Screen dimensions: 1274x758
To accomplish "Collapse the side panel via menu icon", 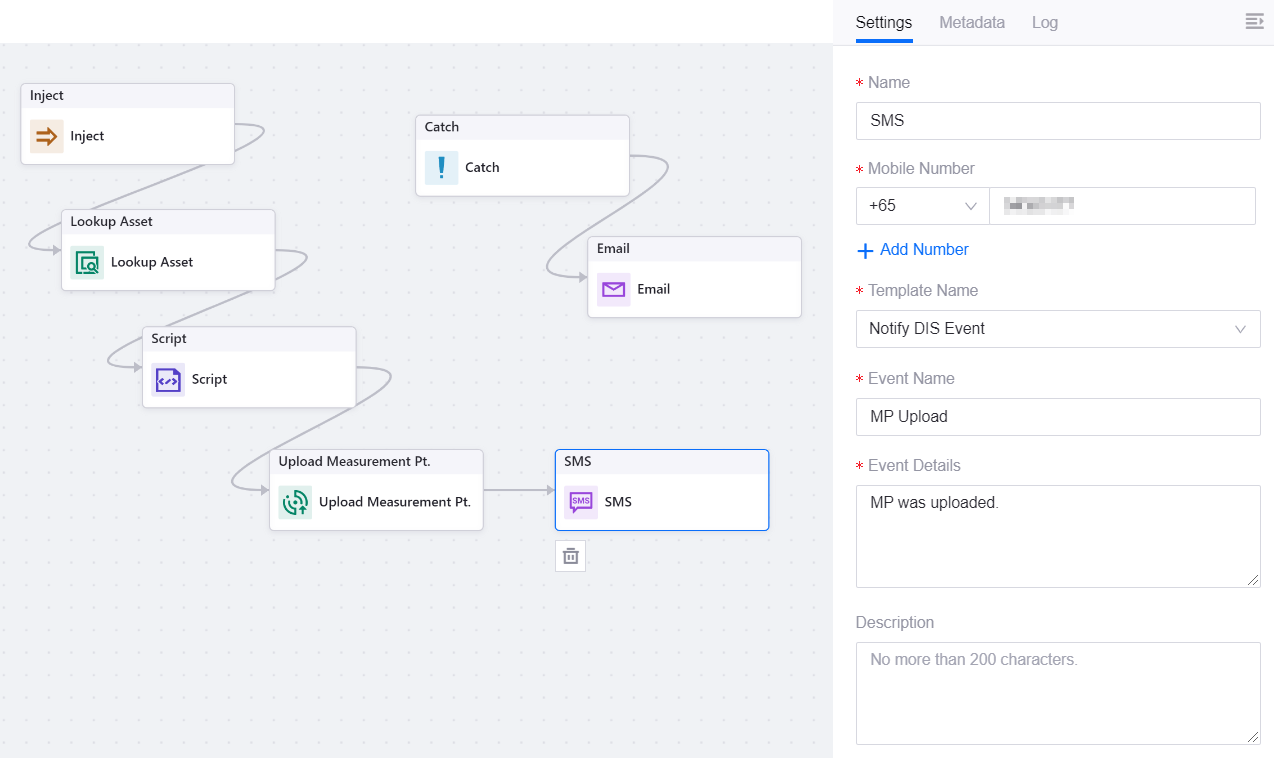I will [1254, 22].
